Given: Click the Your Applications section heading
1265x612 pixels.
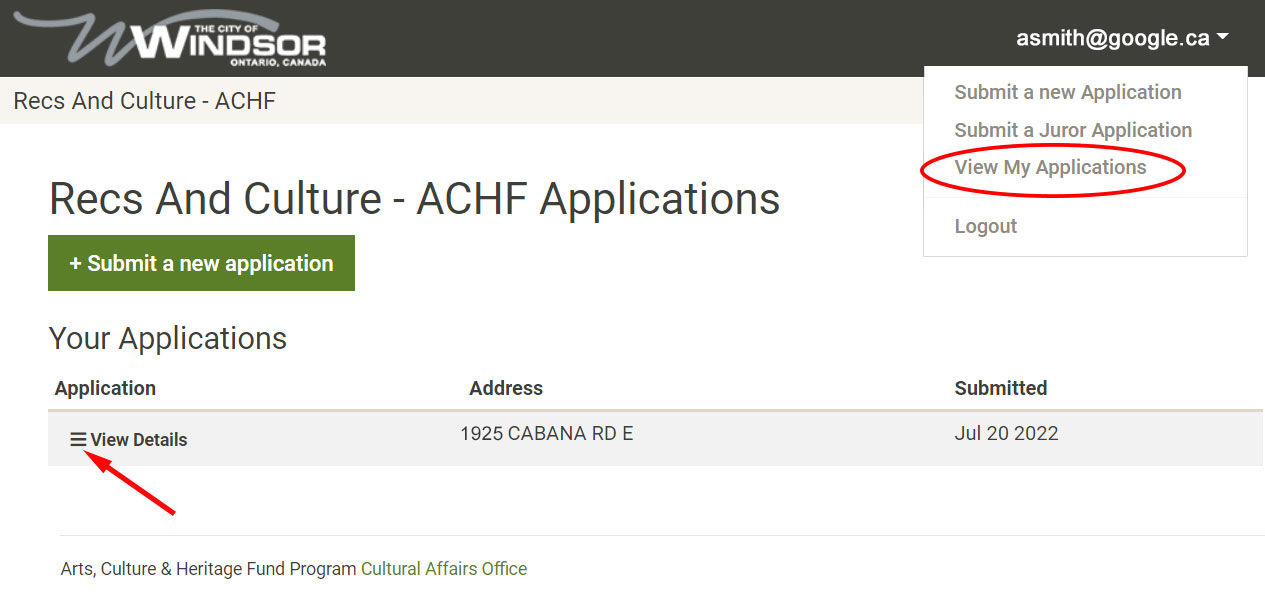Looking at the screenshot, I should [167, 338].
